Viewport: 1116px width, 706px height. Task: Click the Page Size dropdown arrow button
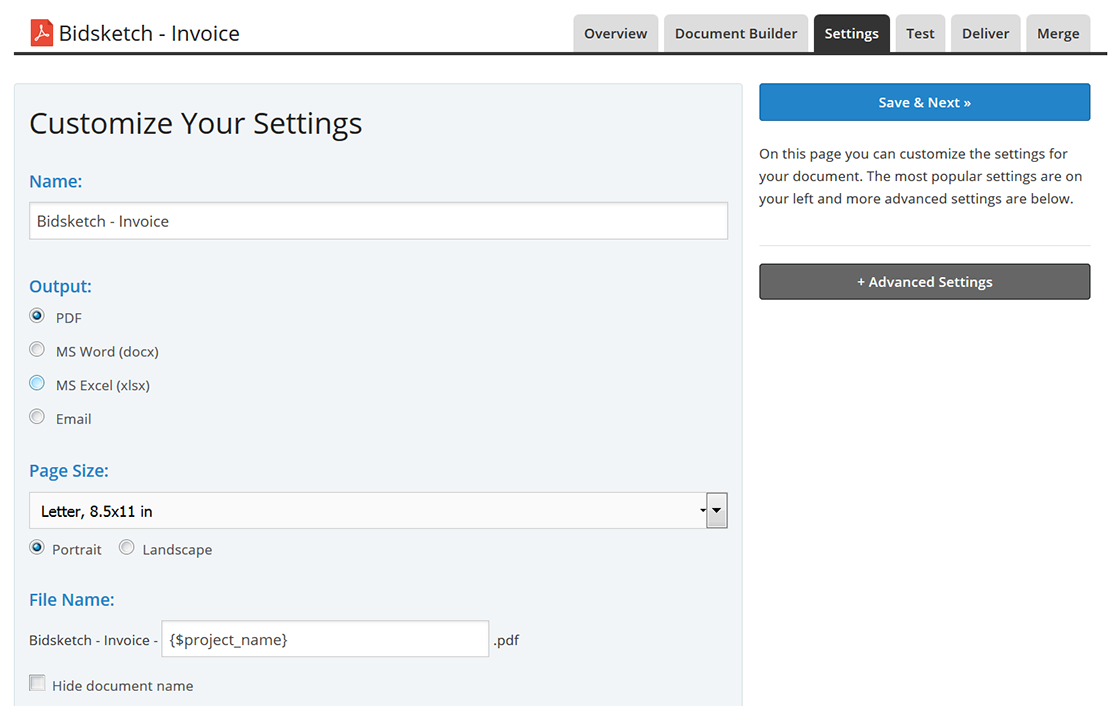(716, 511)
